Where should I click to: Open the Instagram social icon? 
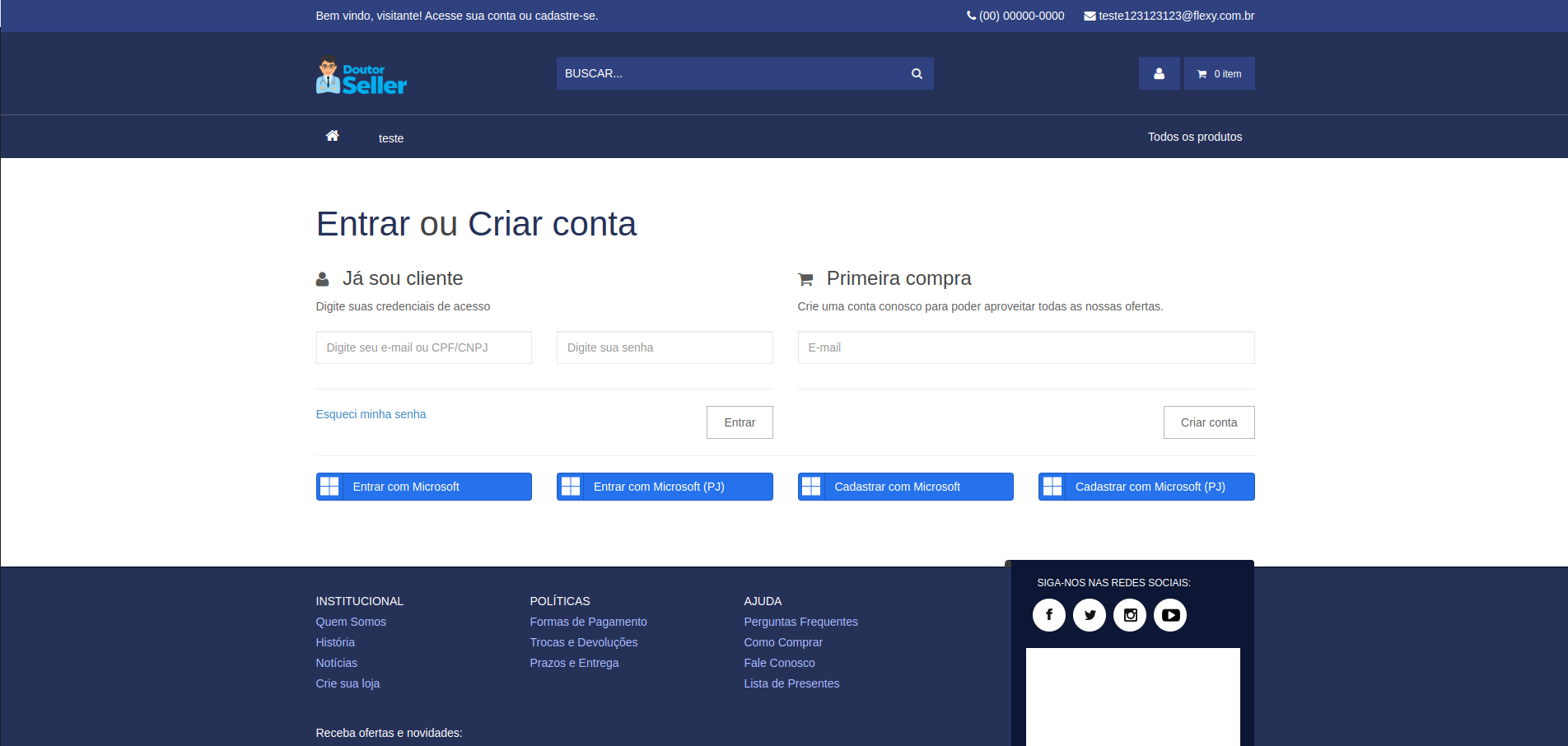[1130, 615]
